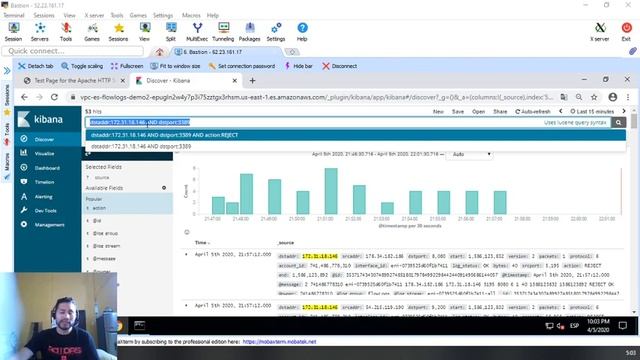Select second suggestion without action:REJECT
This screenshot has width=640, height=360.
356,146
